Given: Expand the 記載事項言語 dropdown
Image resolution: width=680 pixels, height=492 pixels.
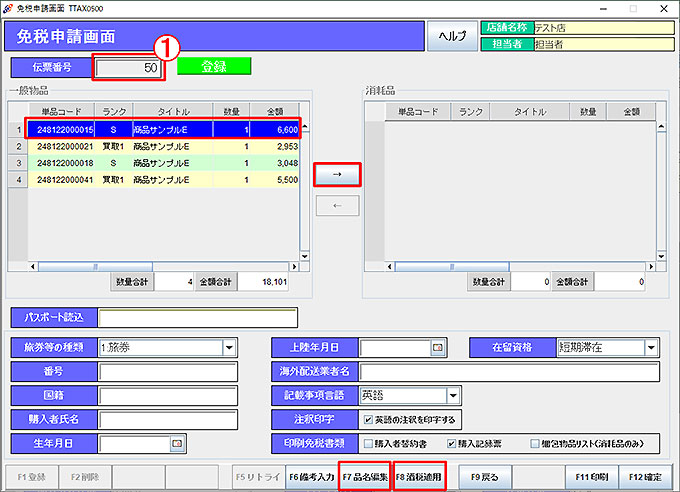Looking at the screenshot, I should click(x=453, y=395).
